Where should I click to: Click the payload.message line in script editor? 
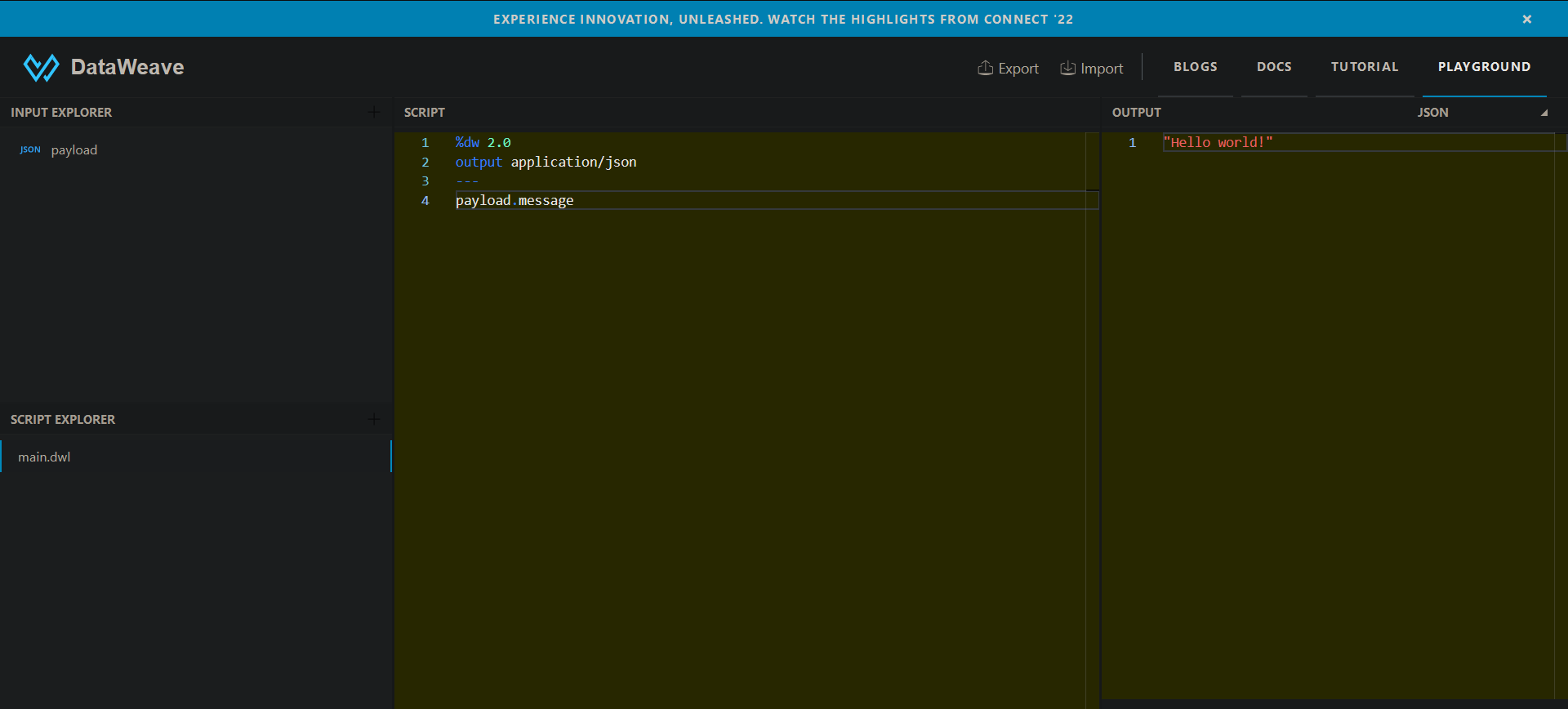(x=514, y=201)
